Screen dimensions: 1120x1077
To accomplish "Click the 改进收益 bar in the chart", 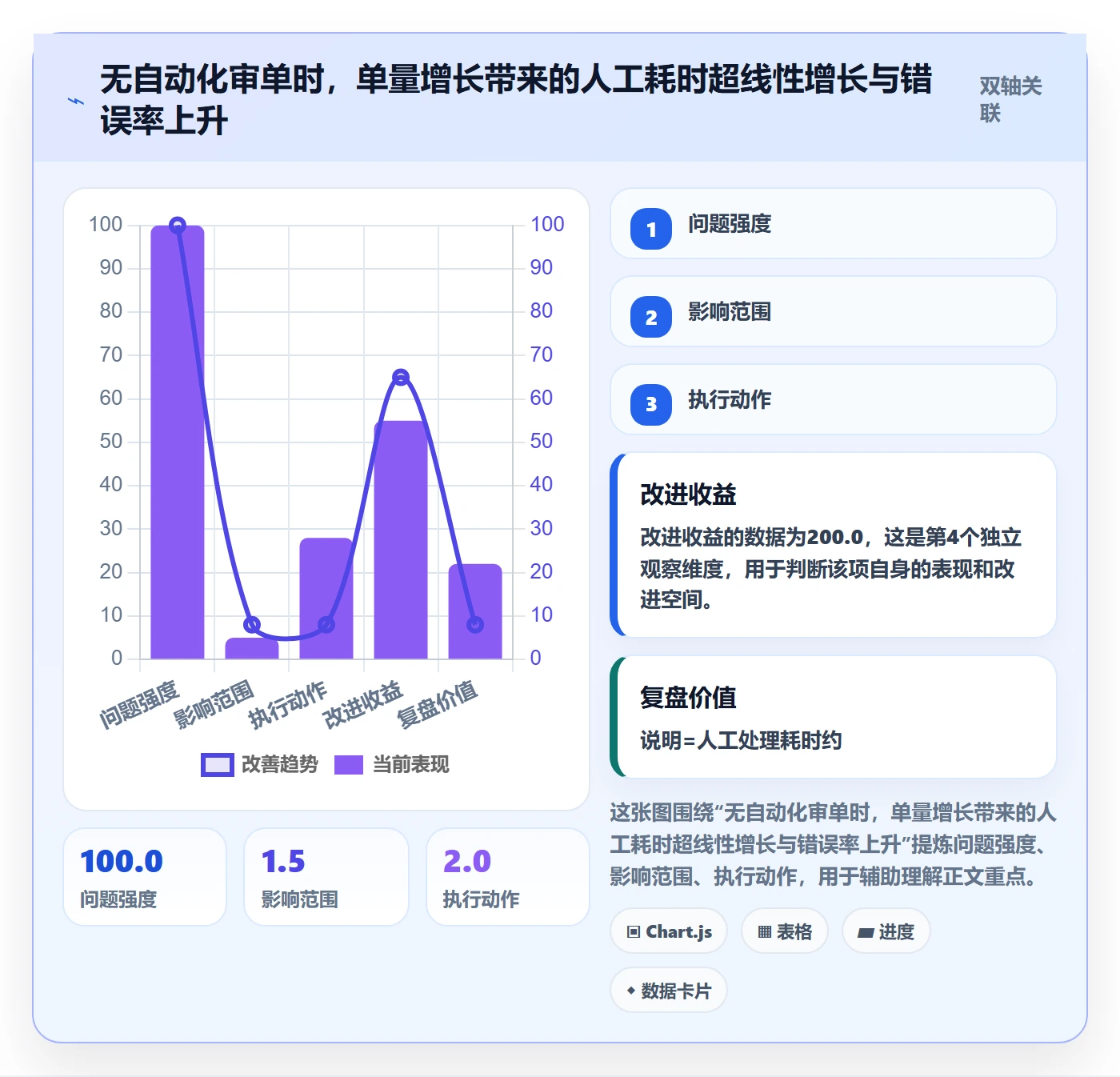I will 401,540.
